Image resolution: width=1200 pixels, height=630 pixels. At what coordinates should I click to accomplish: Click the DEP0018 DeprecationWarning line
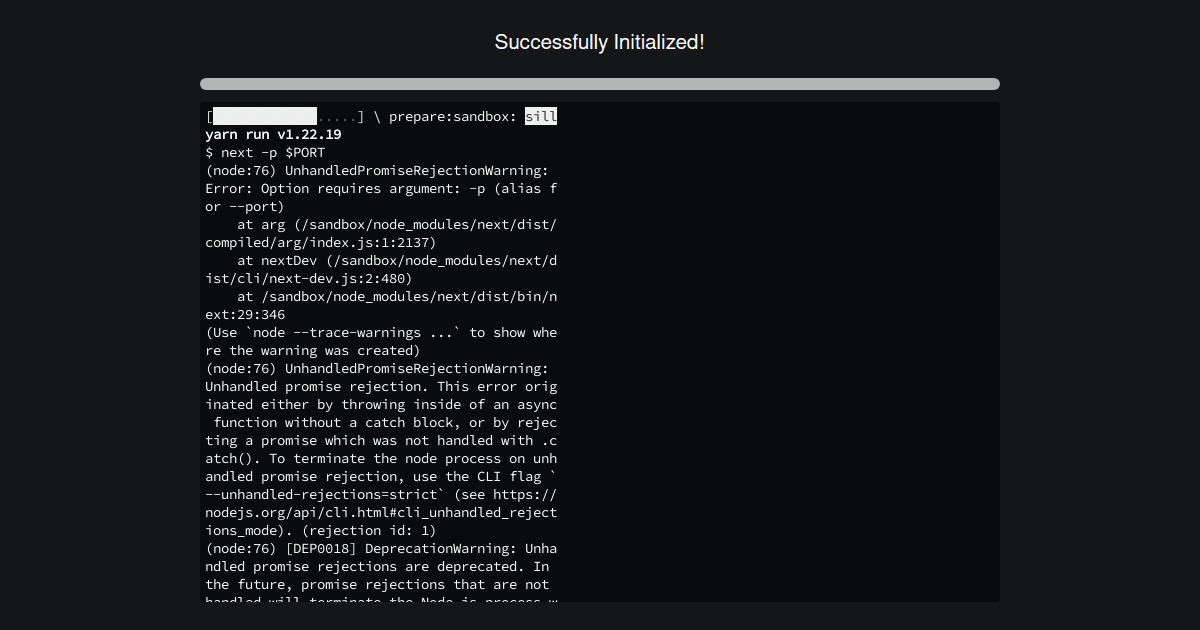point(381,548)
